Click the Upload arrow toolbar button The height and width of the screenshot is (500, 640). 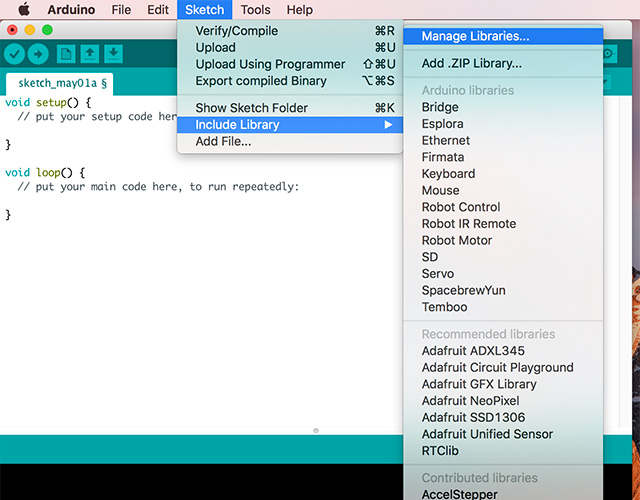39,54
